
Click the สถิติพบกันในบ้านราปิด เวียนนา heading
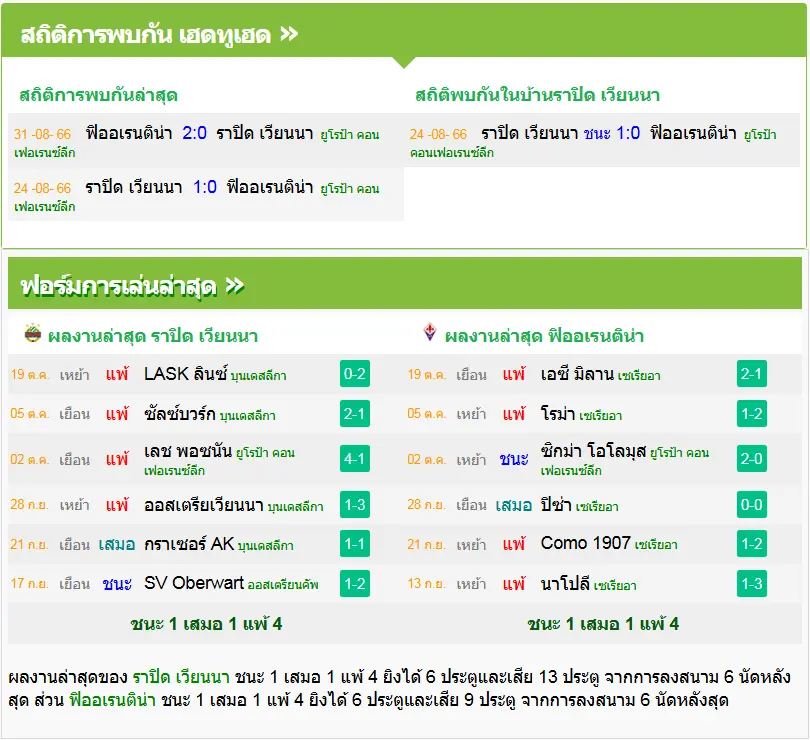(538, 95)
